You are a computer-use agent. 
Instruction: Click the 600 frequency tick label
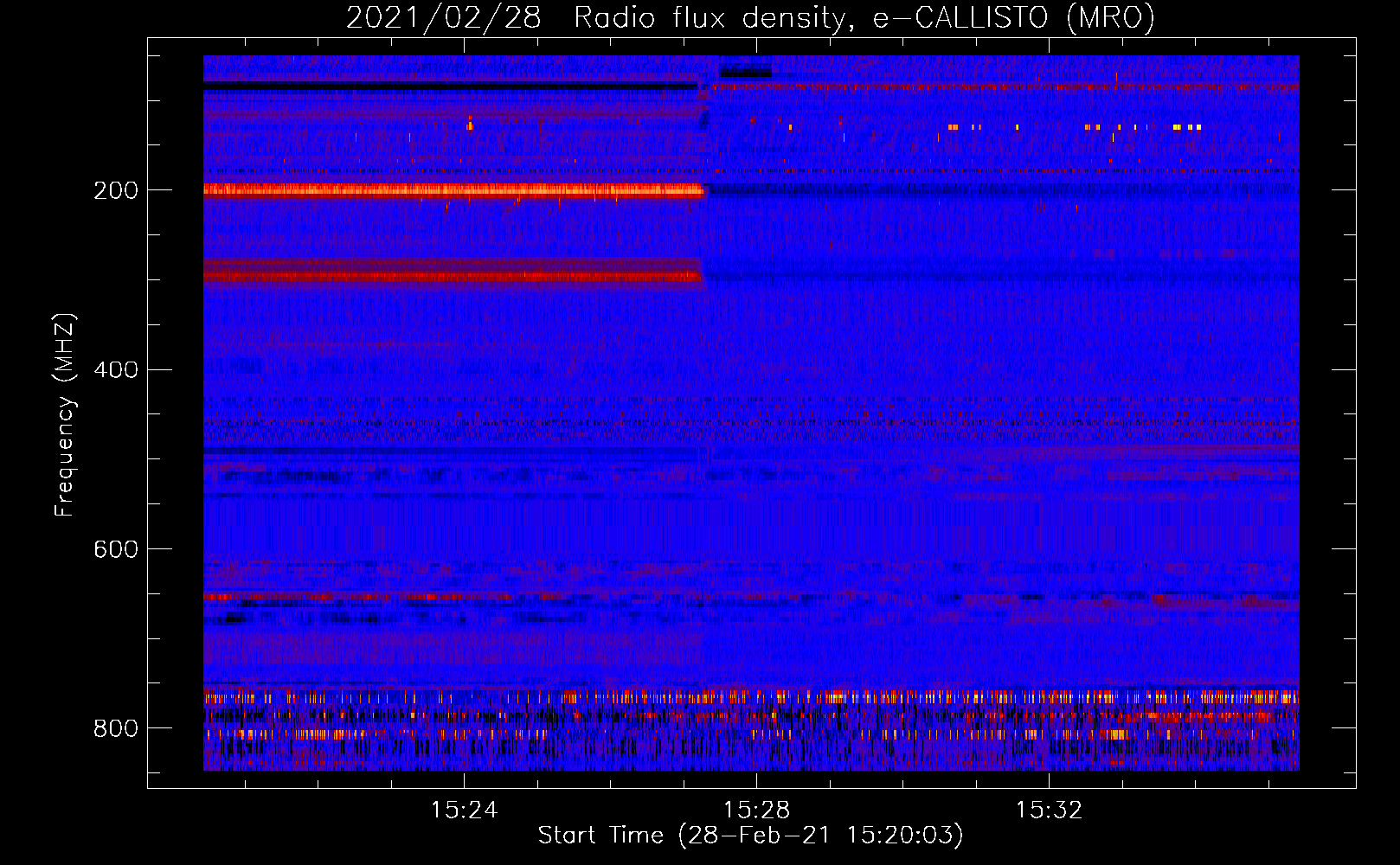pyautogui.click(x=116, y=549)
